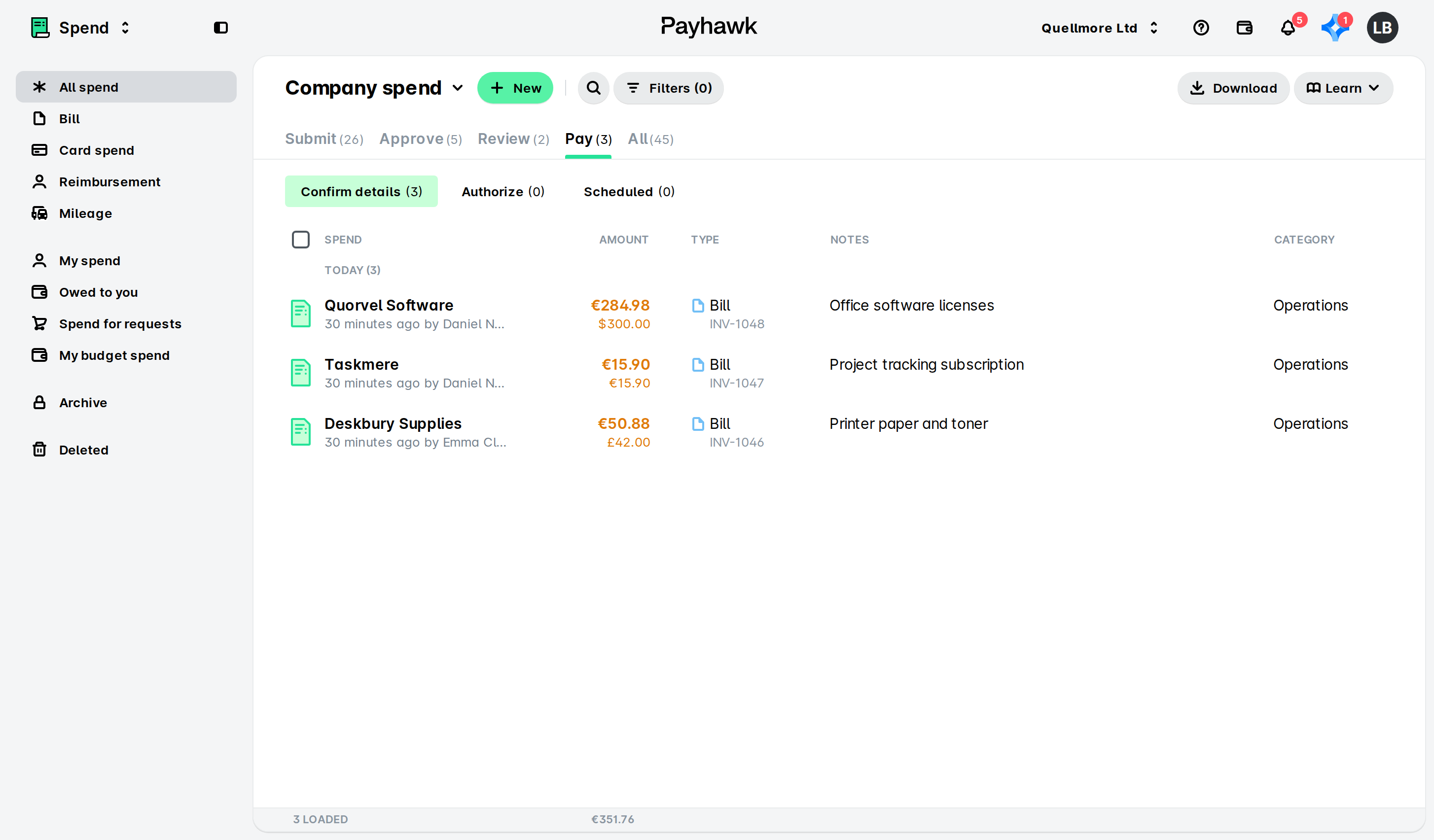The width and height of the screenshot is (1434, 840).
Task: Select All spend in the sidebar
Action: [126, 86]
